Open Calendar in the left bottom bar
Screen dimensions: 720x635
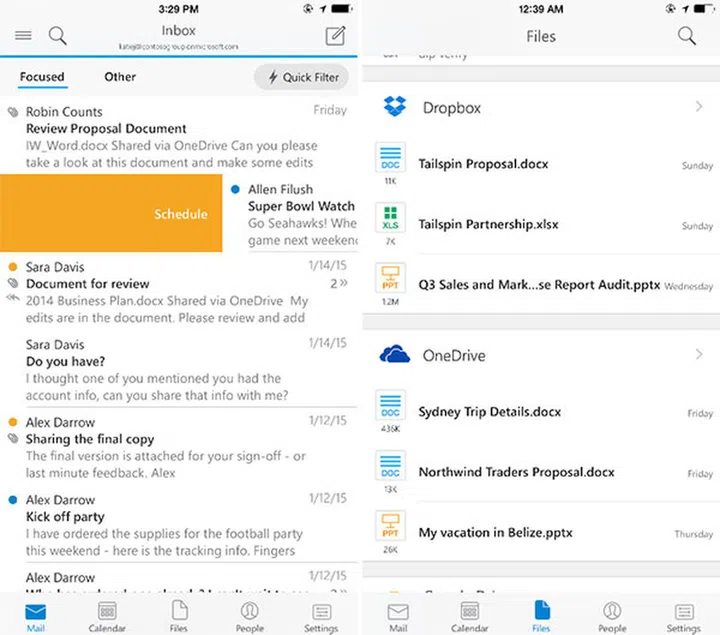(x=105, y=616)
